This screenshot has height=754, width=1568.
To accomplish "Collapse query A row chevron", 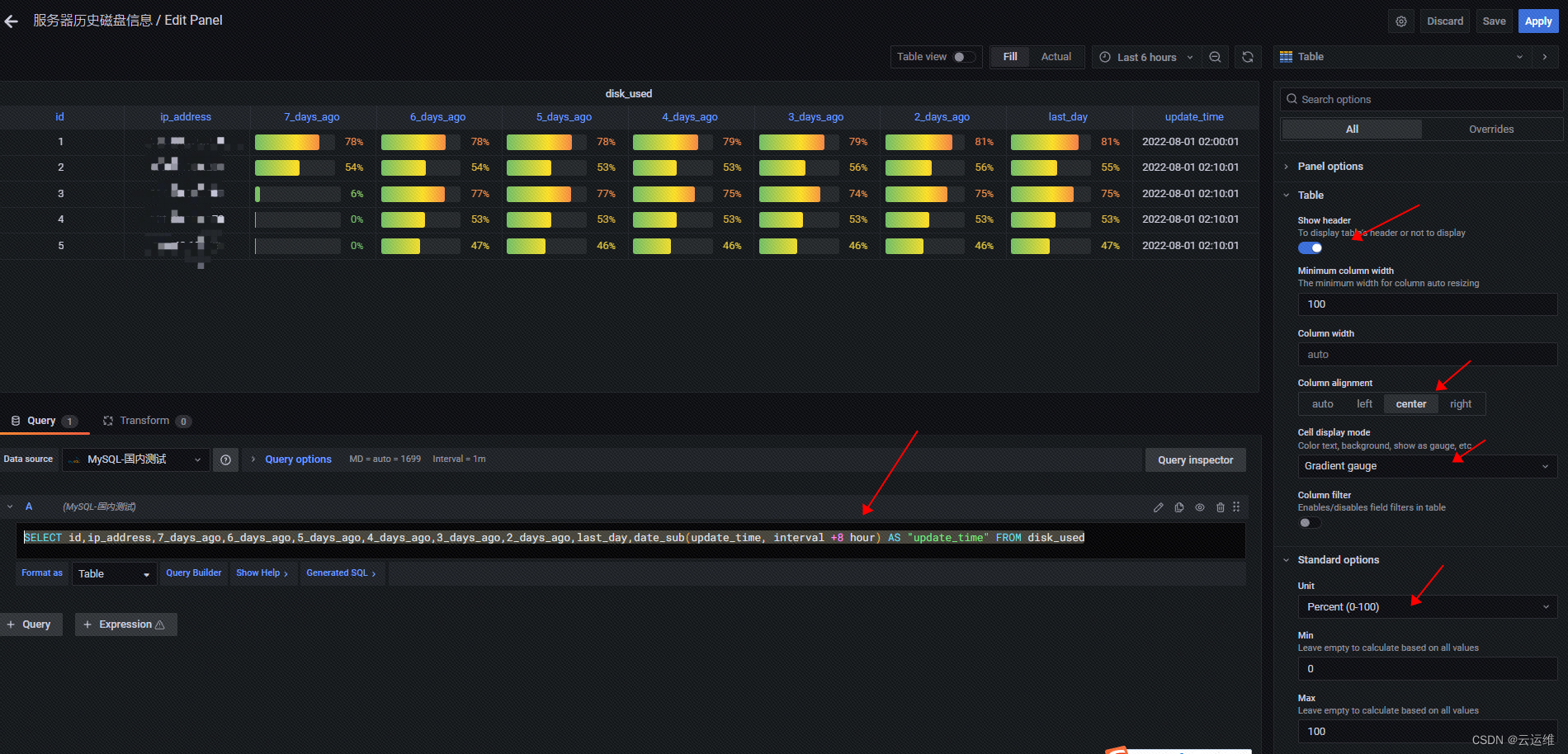I will [10, 507].
